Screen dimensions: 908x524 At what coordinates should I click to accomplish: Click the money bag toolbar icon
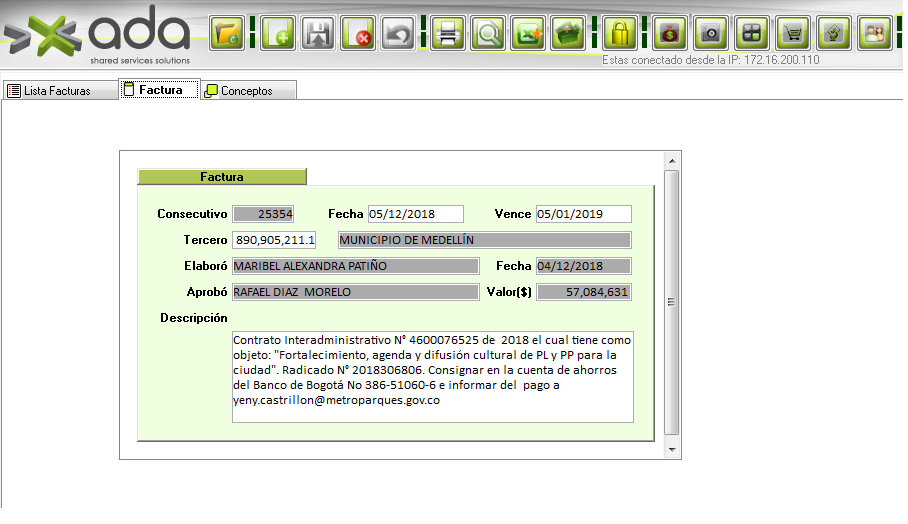pos(670,34)
